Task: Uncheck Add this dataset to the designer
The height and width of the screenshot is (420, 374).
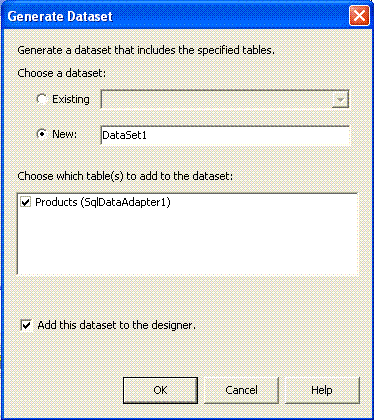Action: point(26,325)
